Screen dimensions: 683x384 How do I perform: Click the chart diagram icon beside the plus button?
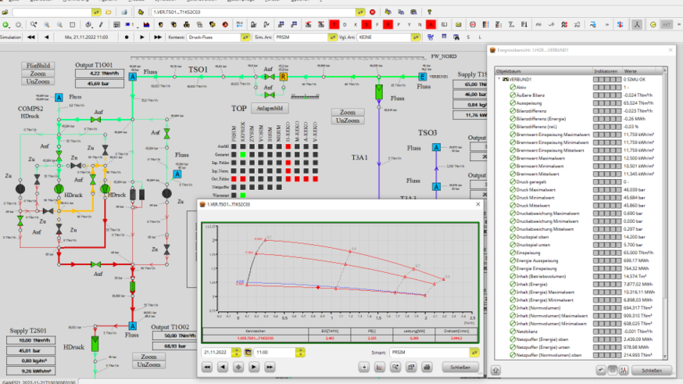(379, 367)
